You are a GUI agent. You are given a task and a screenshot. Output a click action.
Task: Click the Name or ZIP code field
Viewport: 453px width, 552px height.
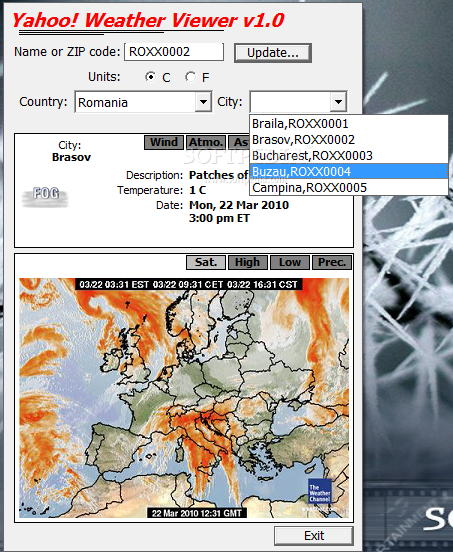coord(174,52)
